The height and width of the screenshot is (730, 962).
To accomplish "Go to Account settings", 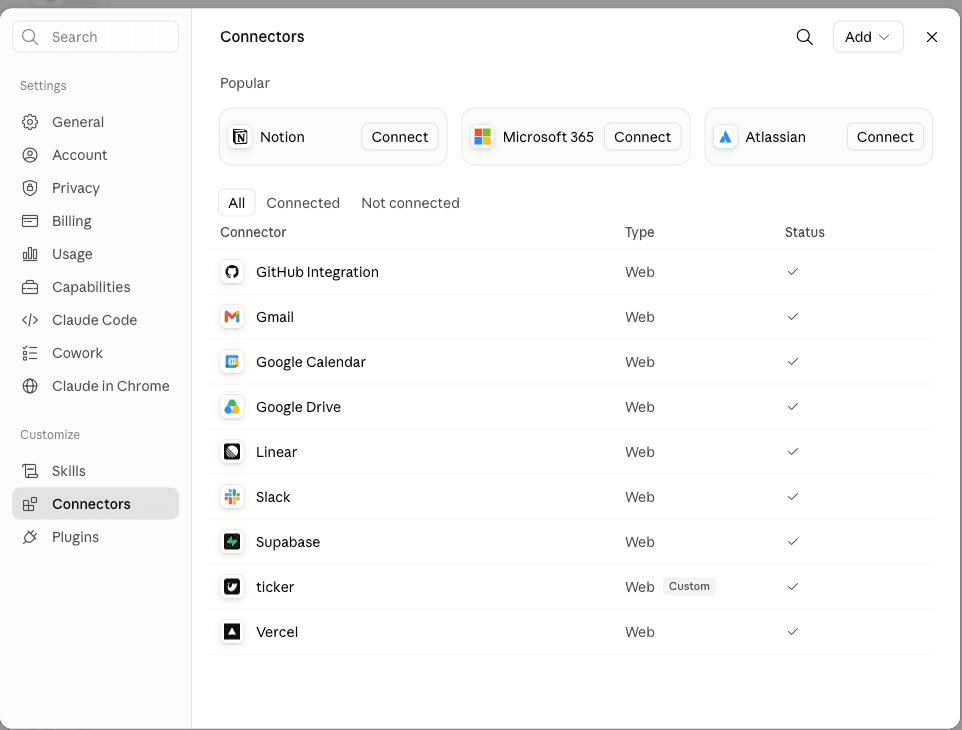I will point(96,155).
